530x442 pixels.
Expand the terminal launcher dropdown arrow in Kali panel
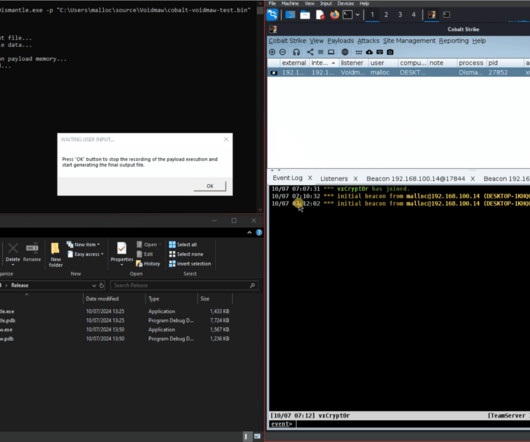pos(357,15)
